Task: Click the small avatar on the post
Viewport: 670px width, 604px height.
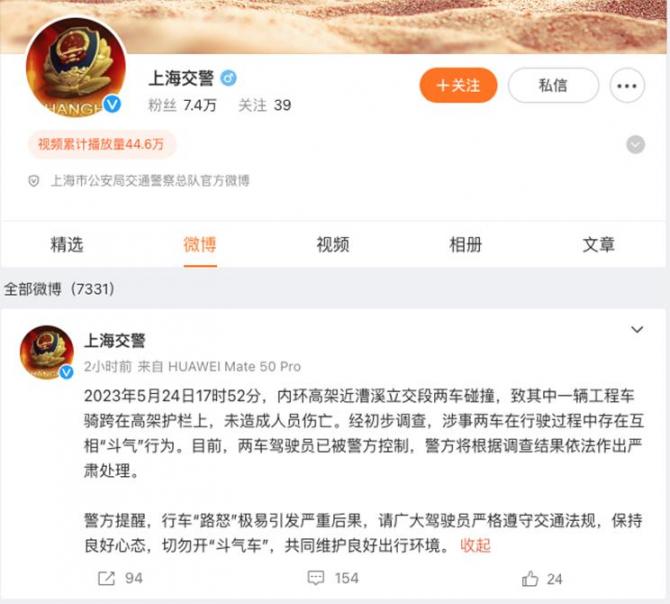Action: pos(47,352)
